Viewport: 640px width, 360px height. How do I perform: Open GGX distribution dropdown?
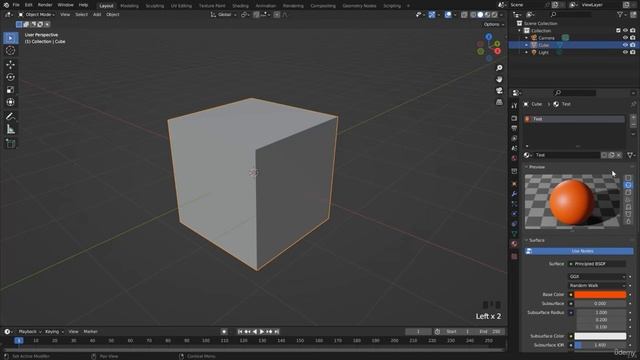coord(597,277)
